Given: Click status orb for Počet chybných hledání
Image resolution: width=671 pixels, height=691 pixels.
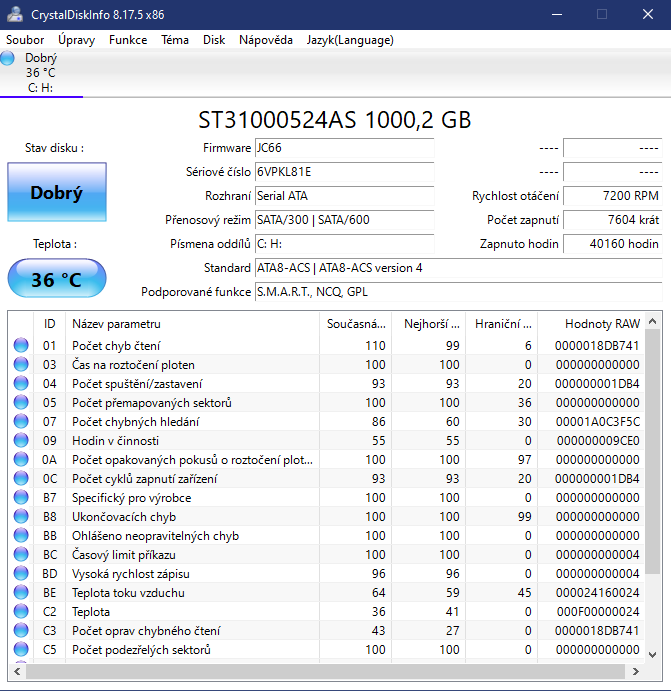Looking at the screenshot, I should point(21,421).
